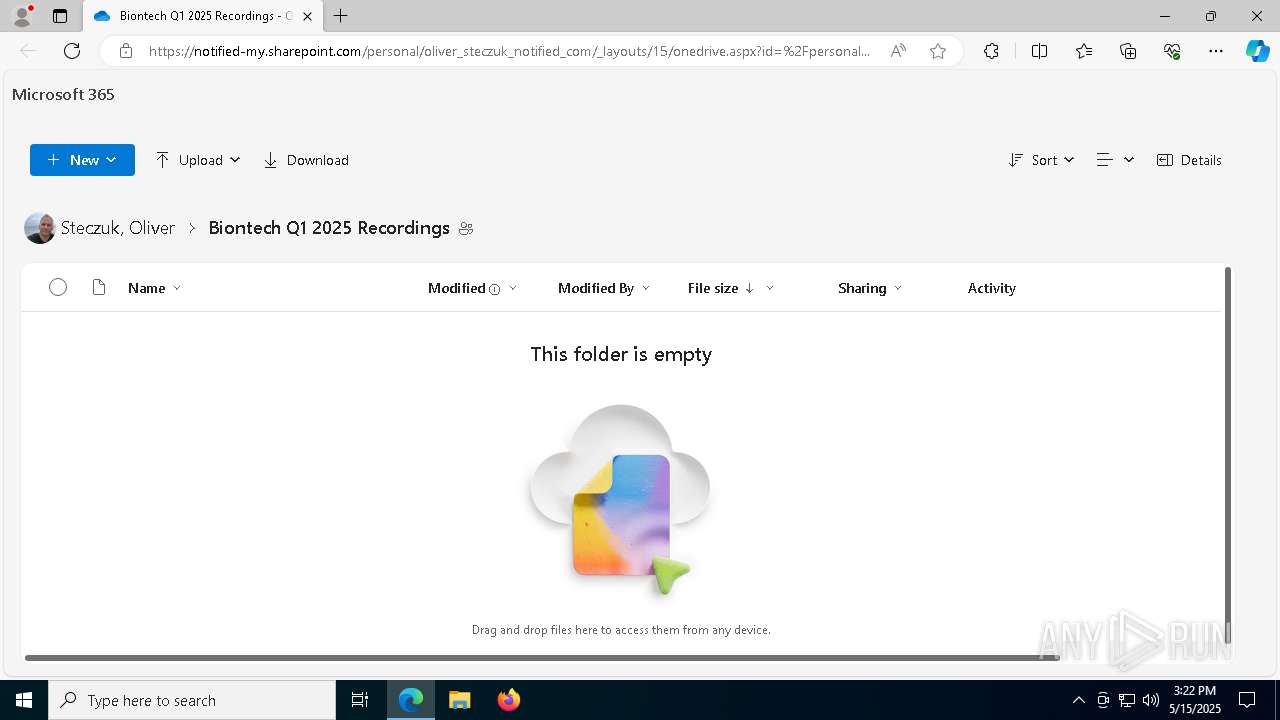1280x720 pixels.
Task: Open Task View from taskbar
Action: click(x=360, y=700)
